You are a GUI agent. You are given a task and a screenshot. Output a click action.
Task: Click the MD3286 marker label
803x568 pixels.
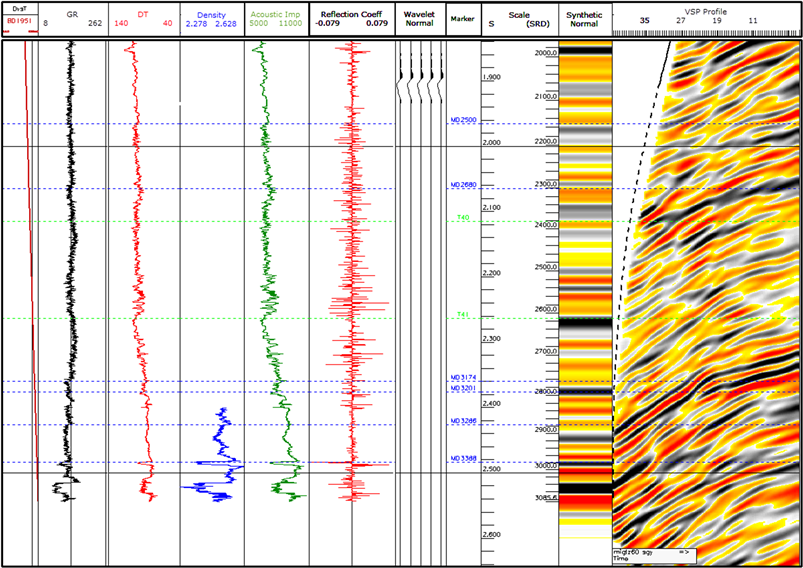tap(464, 421)
